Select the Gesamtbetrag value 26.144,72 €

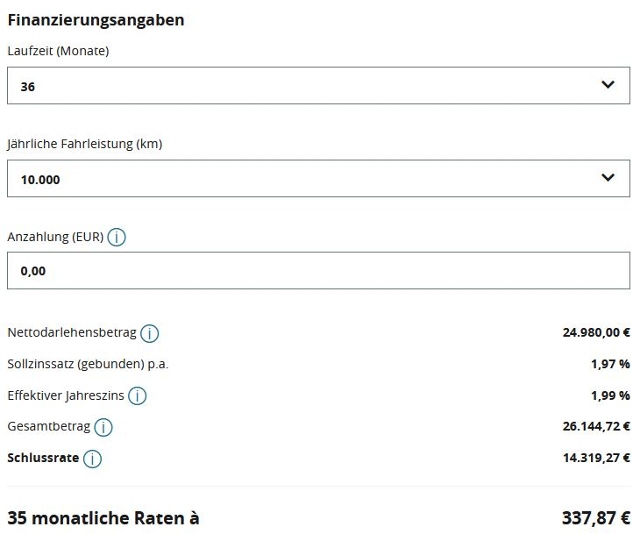pyautogui.click(x=596, y=426)
